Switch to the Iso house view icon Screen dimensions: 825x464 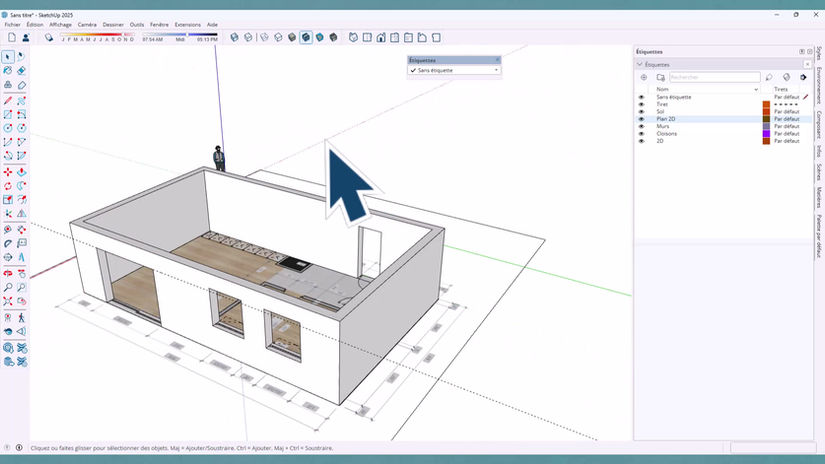(x=354, y=37)
